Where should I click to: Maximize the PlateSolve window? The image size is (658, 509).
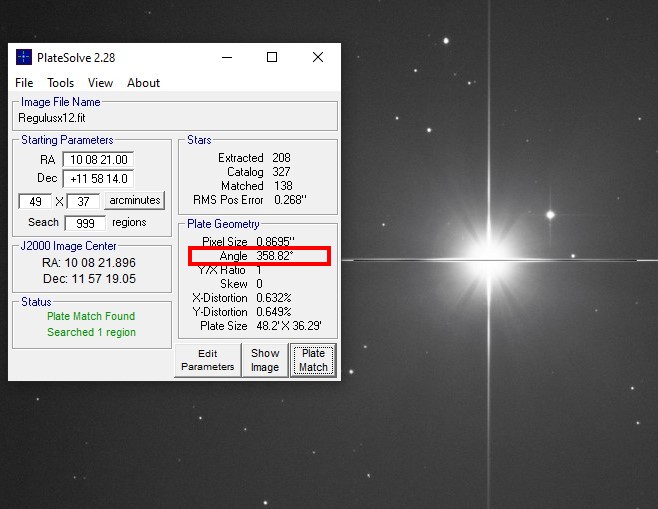pyautogui.click(x=272, y=57)
